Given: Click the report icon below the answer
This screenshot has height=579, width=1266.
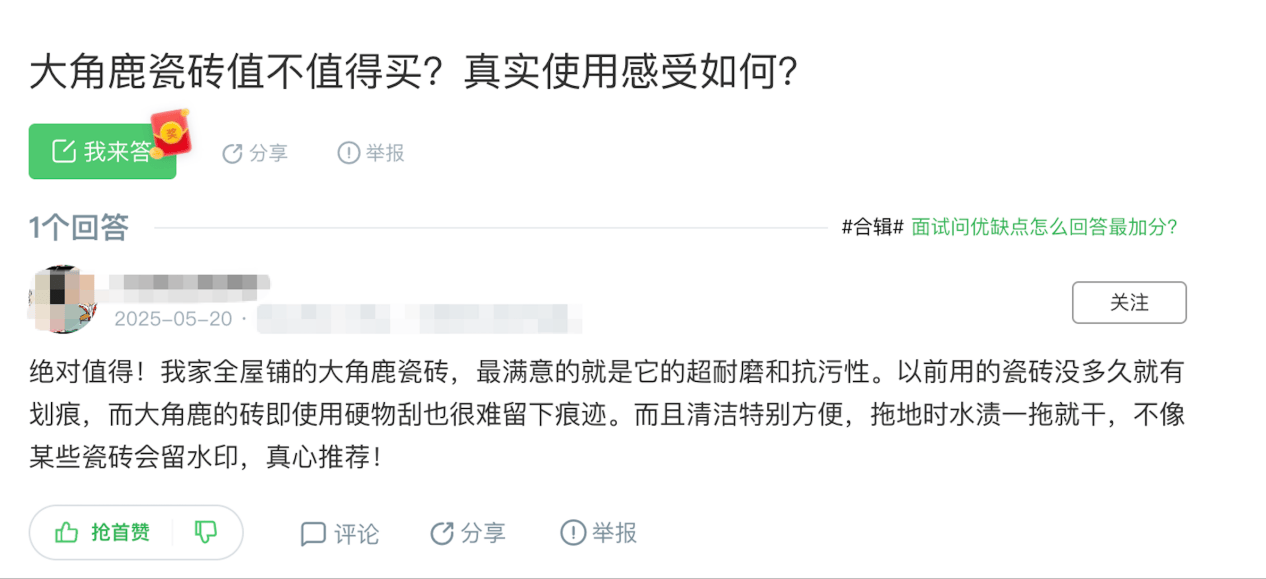Looking at the screenshot, I should tap(573, 533).
